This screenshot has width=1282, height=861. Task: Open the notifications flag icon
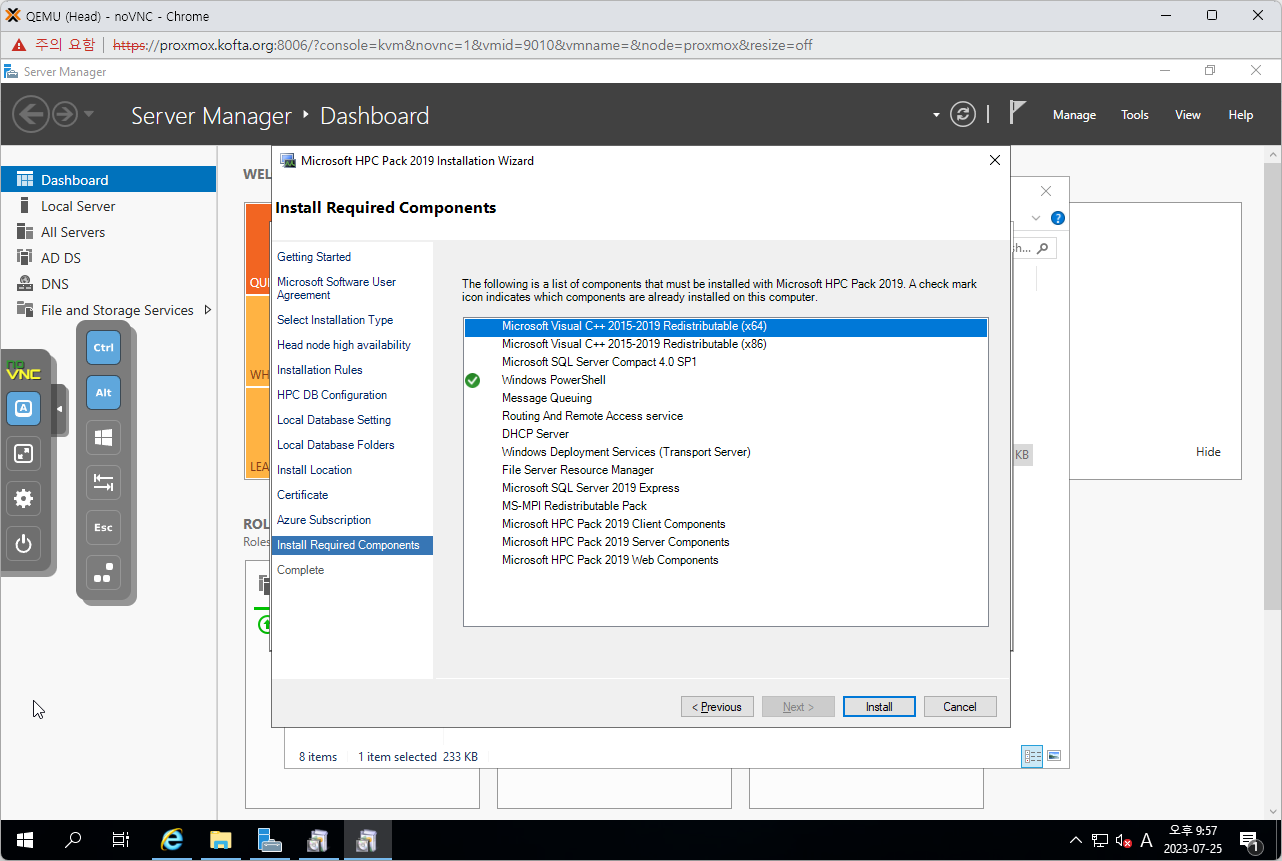1017,113
